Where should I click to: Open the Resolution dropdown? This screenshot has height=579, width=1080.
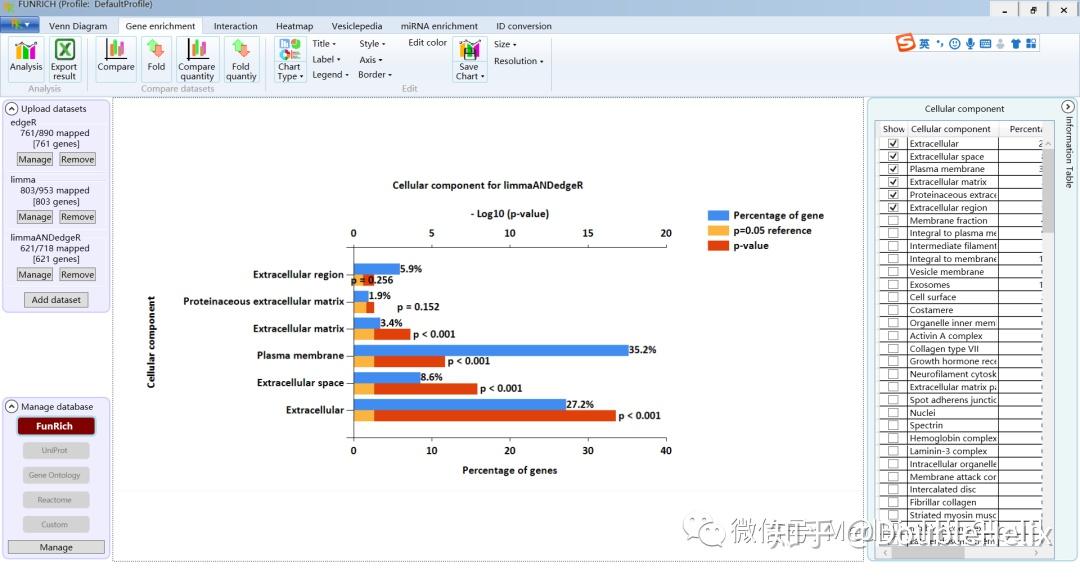click(519, 61)
